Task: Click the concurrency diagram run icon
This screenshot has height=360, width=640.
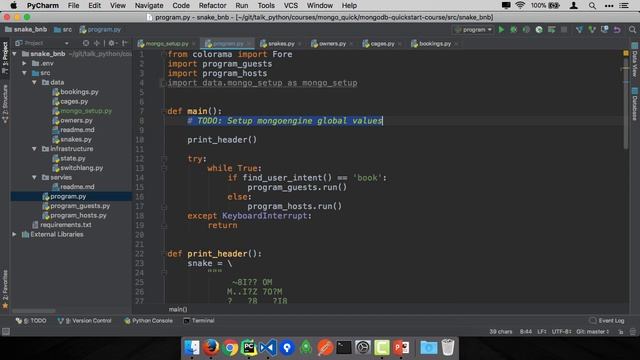Action: (551, 29)
